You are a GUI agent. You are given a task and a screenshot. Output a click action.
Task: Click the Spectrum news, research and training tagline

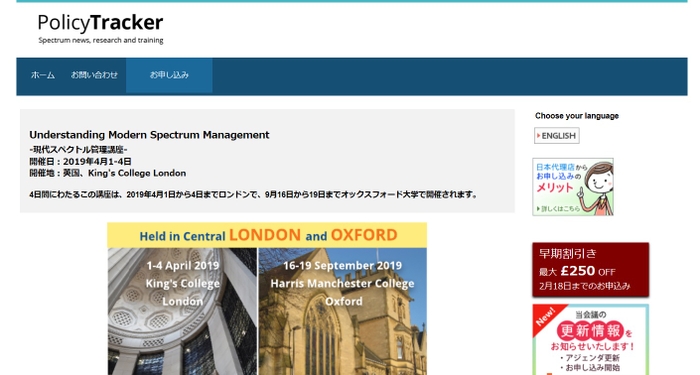101,40
